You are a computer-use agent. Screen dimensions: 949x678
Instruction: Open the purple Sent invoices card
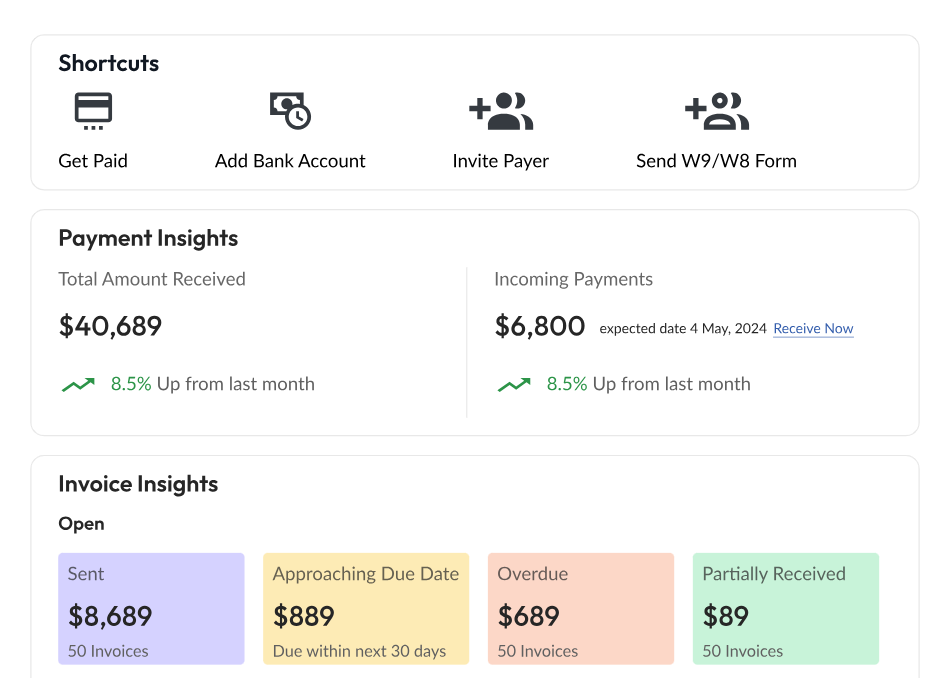151,608
